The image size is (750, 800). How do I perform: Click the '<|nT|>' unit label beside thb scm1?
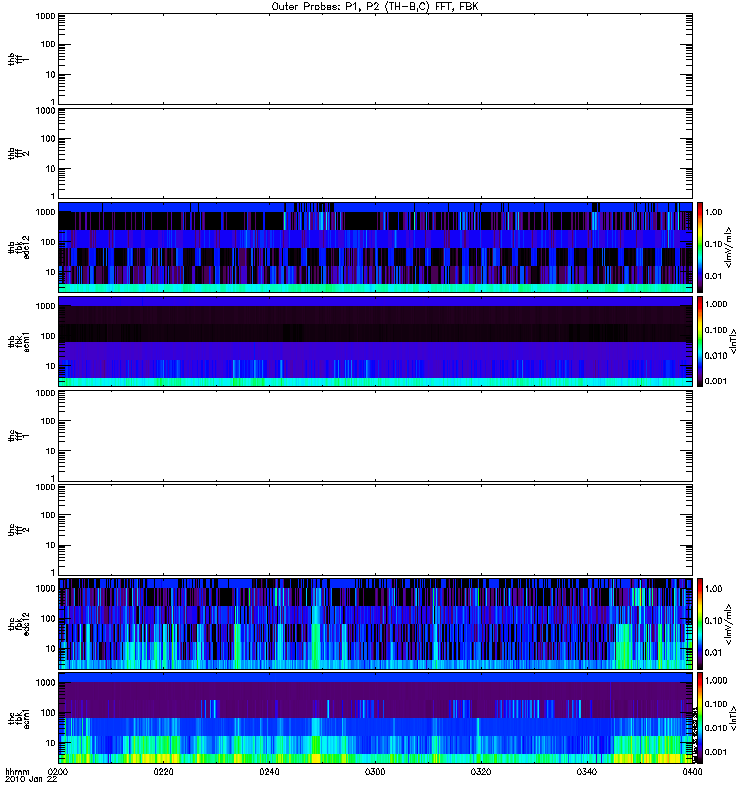pyautogui.click(x=733, y=341)
